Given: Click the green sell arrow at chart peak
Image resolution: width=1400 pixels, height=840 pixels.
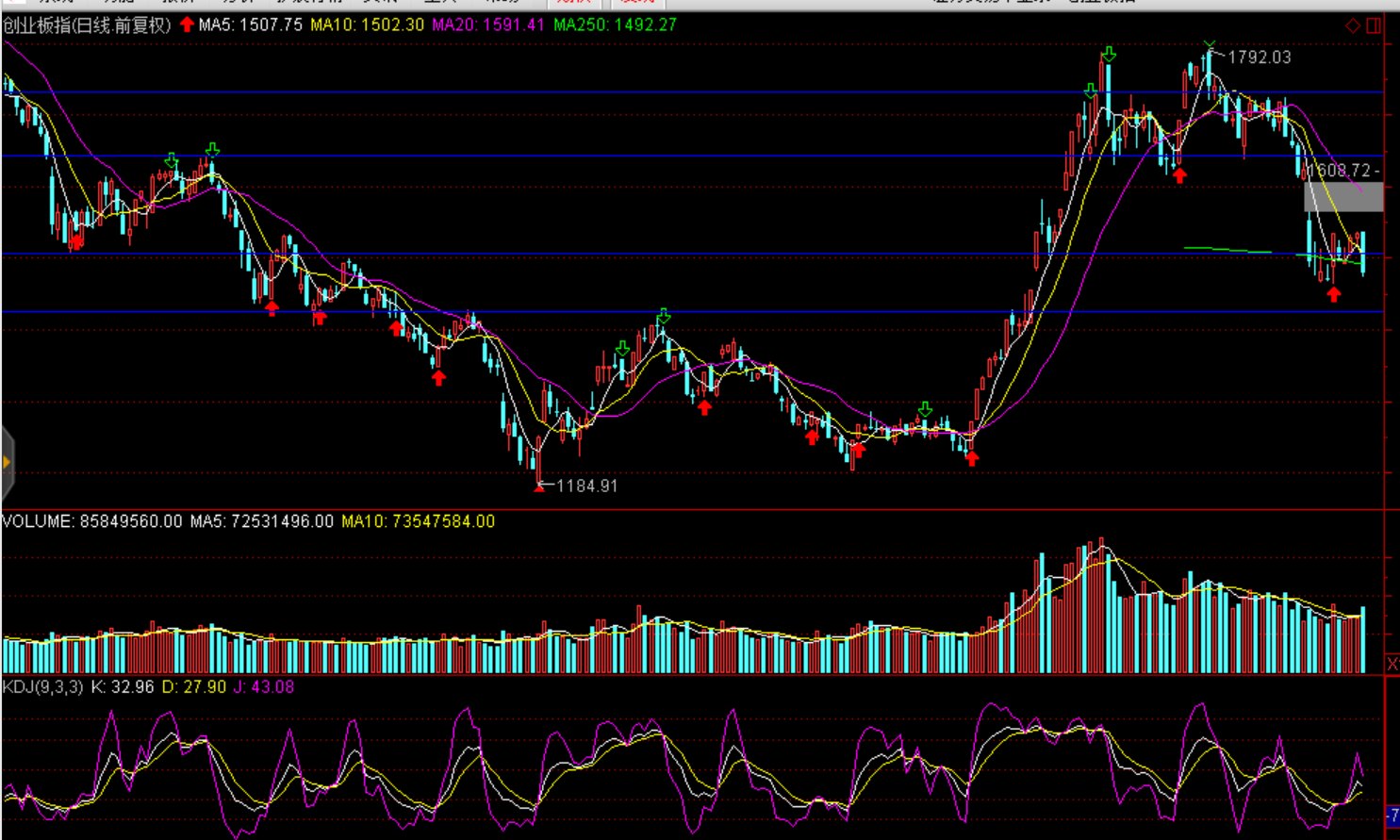Looking at the screenshot, I should [x=1109, y=55].
